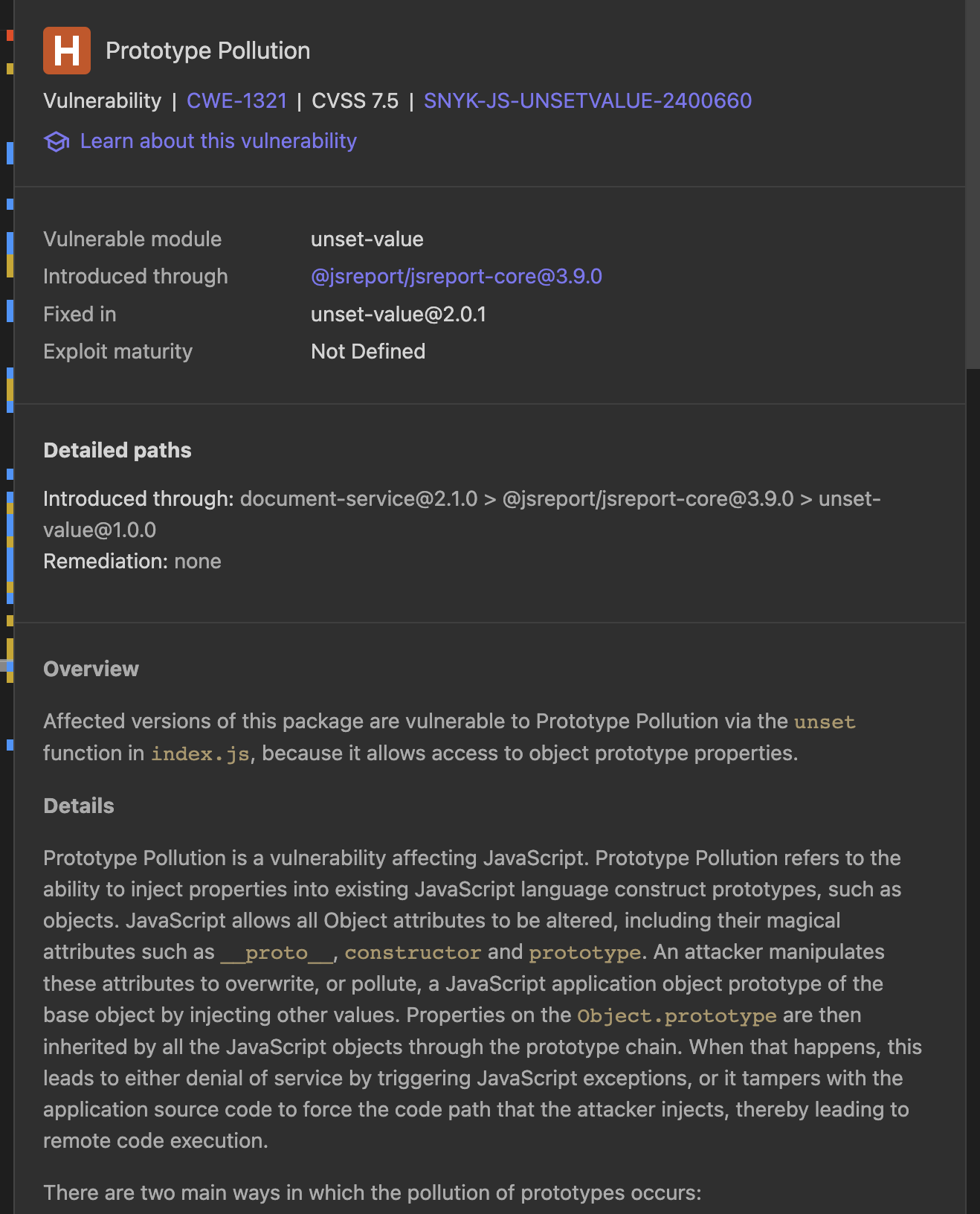Screen dimensions: 980x1214
Task: Click the index.js code text
Action: click(200, 754)
